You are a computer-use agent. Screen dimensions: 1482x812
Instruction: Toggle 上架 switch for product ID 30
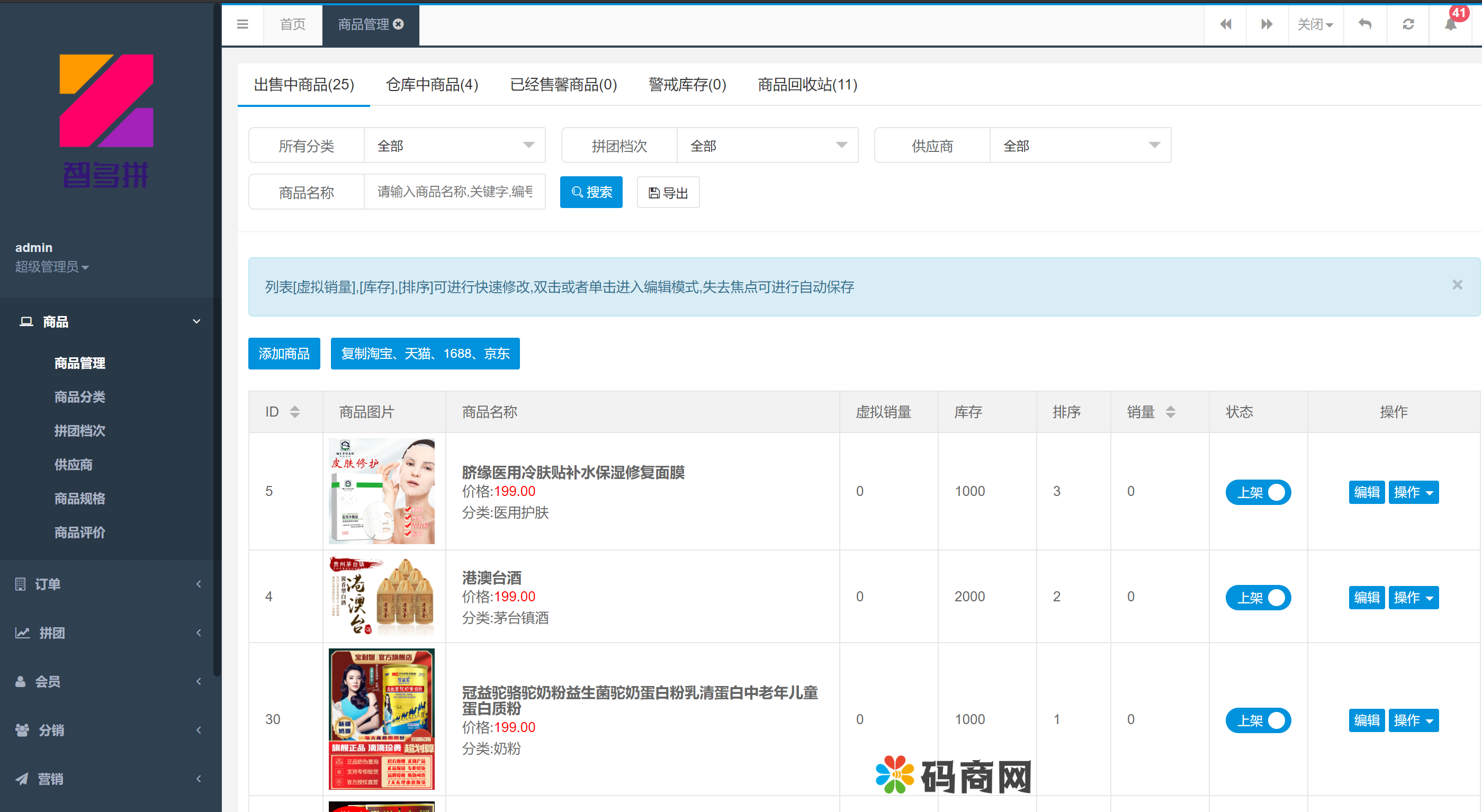click(x=1258, y=720)
